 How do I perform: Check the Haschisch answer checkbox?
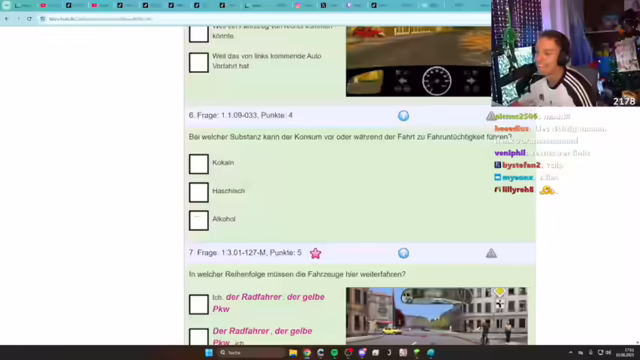(x=199, y=192)
